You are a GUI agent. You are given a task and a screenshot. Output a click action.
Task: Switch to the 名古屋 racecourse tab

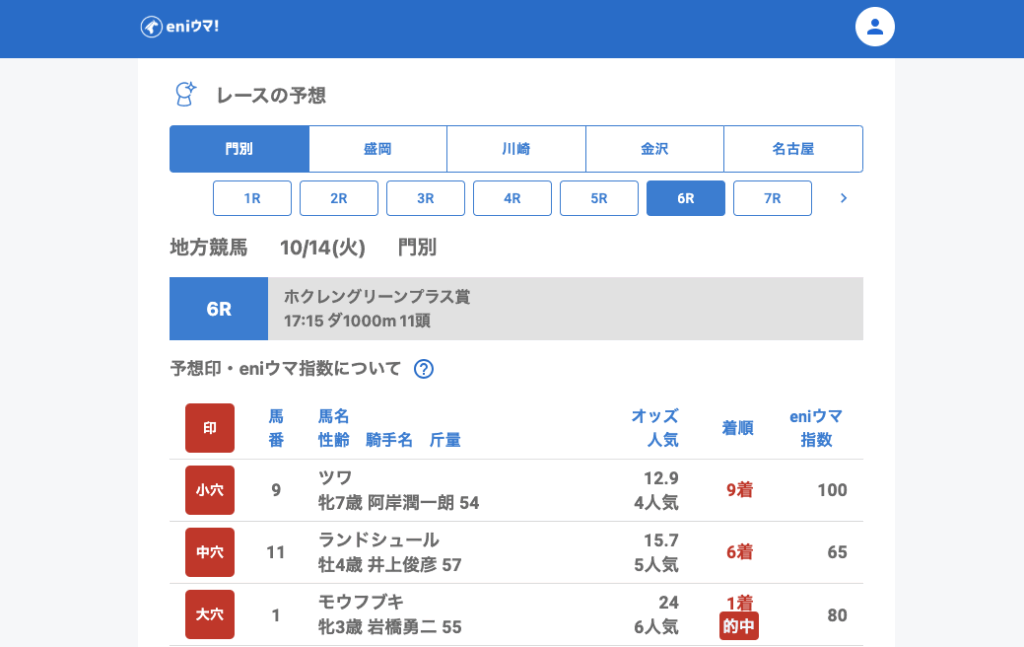(x=793, y=149)
